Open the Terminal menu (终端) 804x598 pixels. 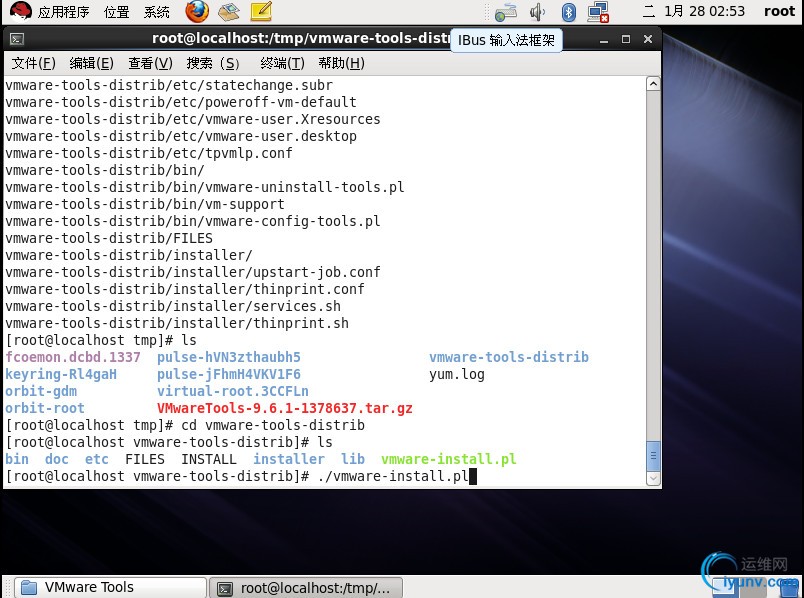click(282, 63)
